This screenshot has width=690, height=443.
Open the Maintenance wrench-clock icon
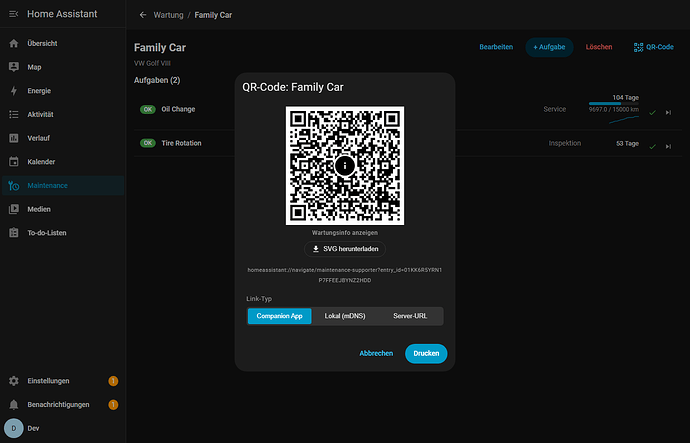point(14,186)
